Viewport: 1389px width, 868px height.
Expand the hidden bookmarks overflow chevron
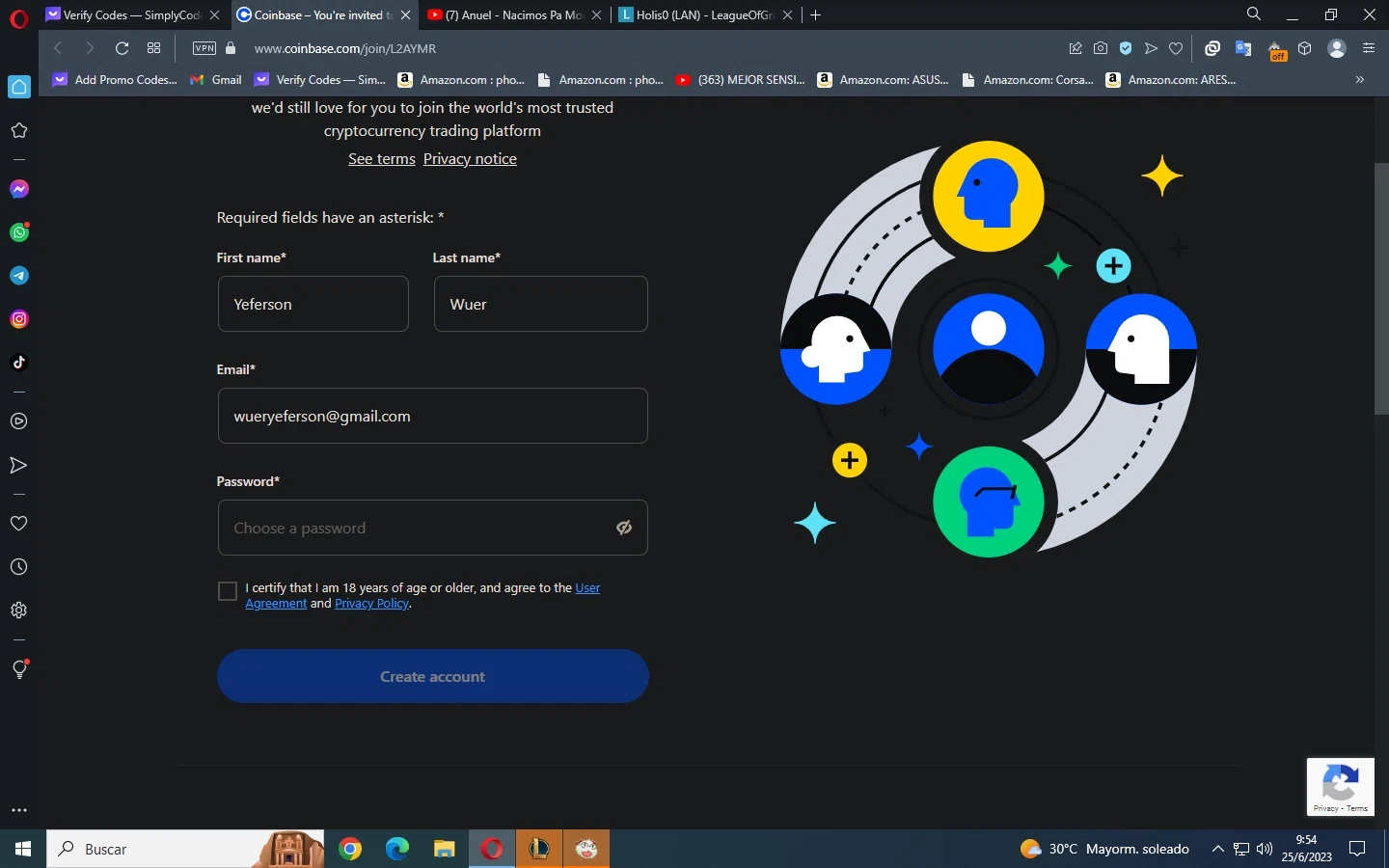[x=1360, y=80]
